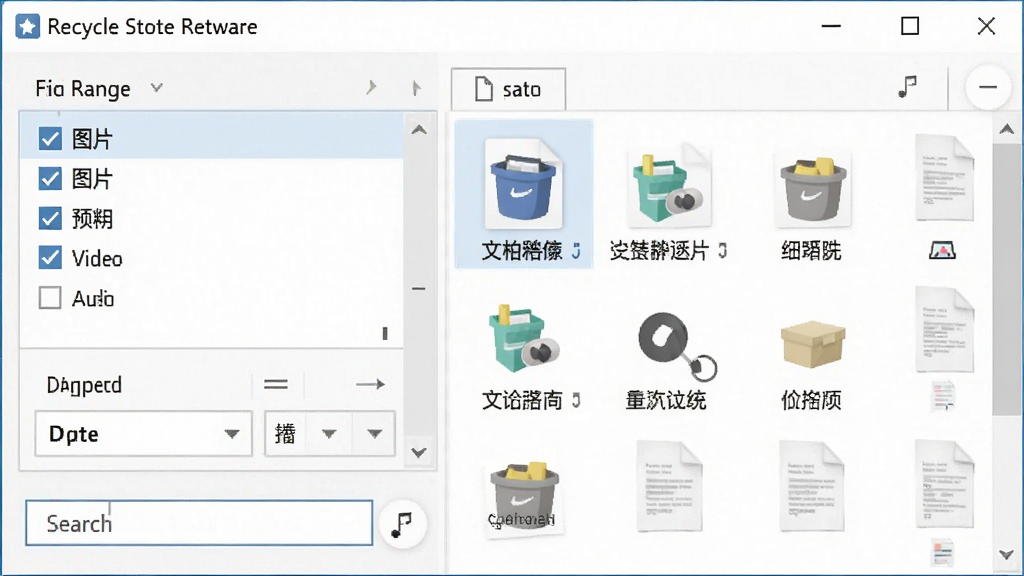This screenshot has width=1024, height=576.
Task: Open the last dropdown arrow in 播 group
Action: coord(374,434)
